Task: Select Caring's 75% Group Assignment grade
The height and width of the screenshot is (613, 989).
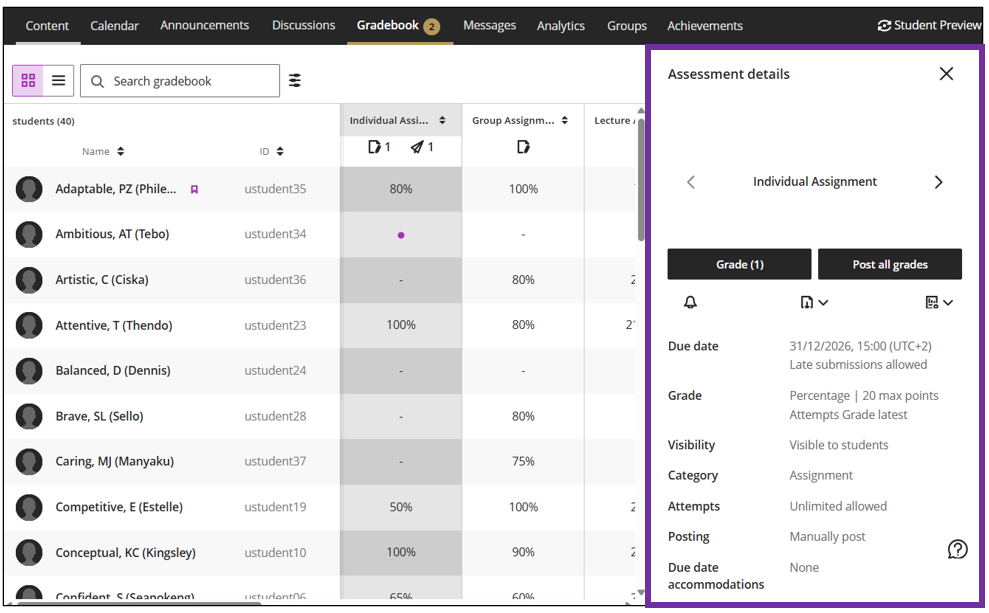Action: 523,462
